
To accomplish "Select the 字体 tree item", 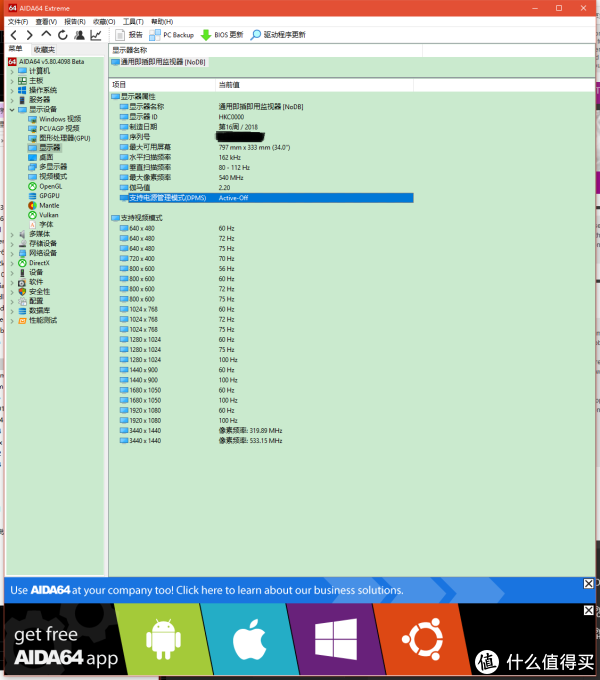I will point(41,224).
